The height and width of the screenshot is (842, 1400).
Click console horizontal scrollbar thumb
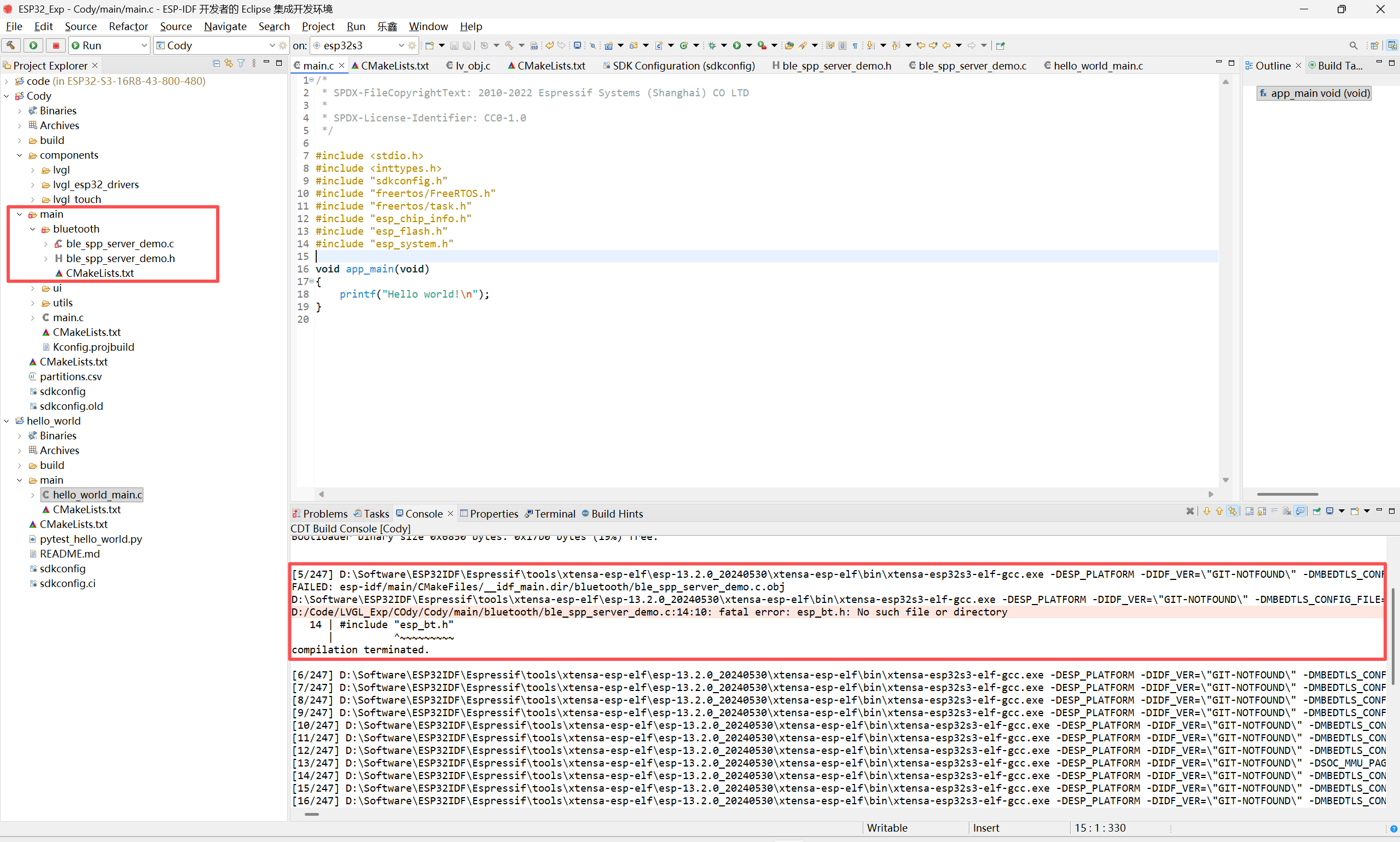pos(311,814)
